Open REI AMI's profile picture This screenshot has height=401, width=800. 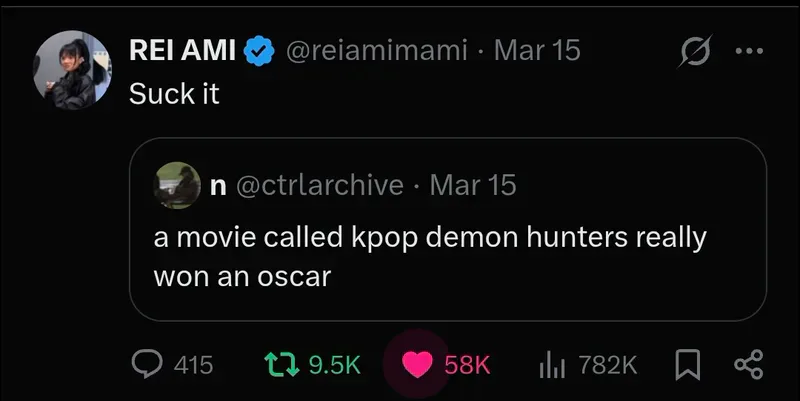[72, 70]
